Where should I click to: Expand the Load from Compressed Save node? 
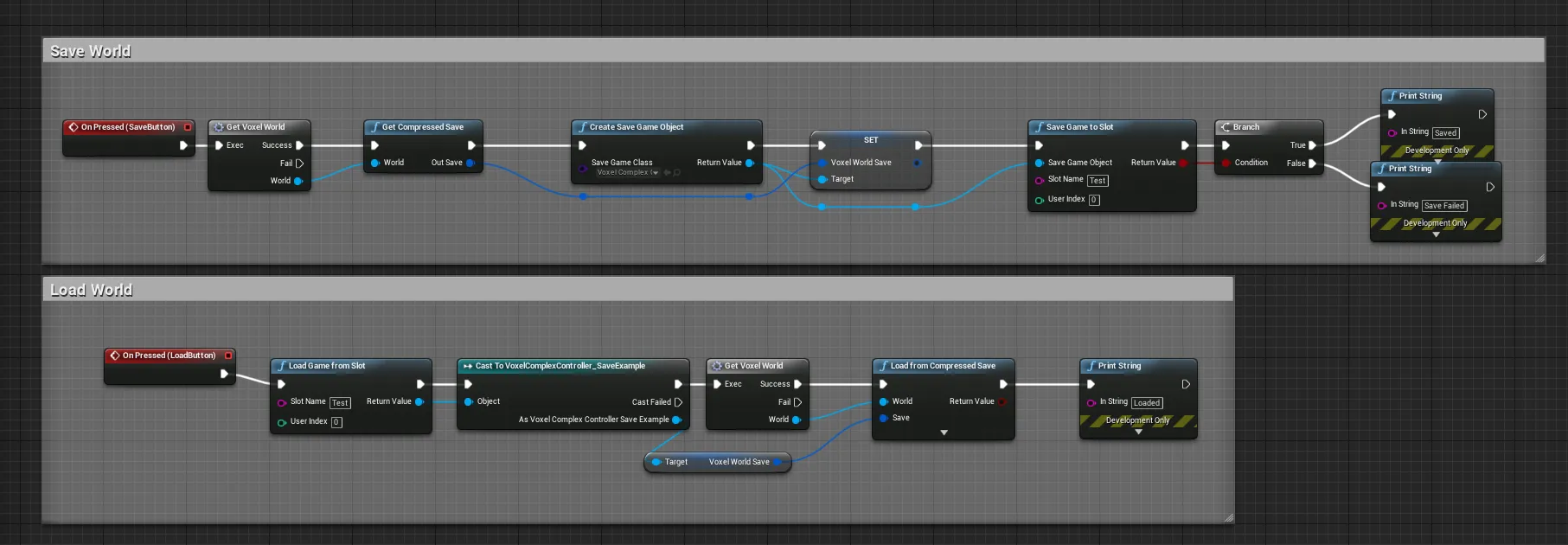(944, 433)
